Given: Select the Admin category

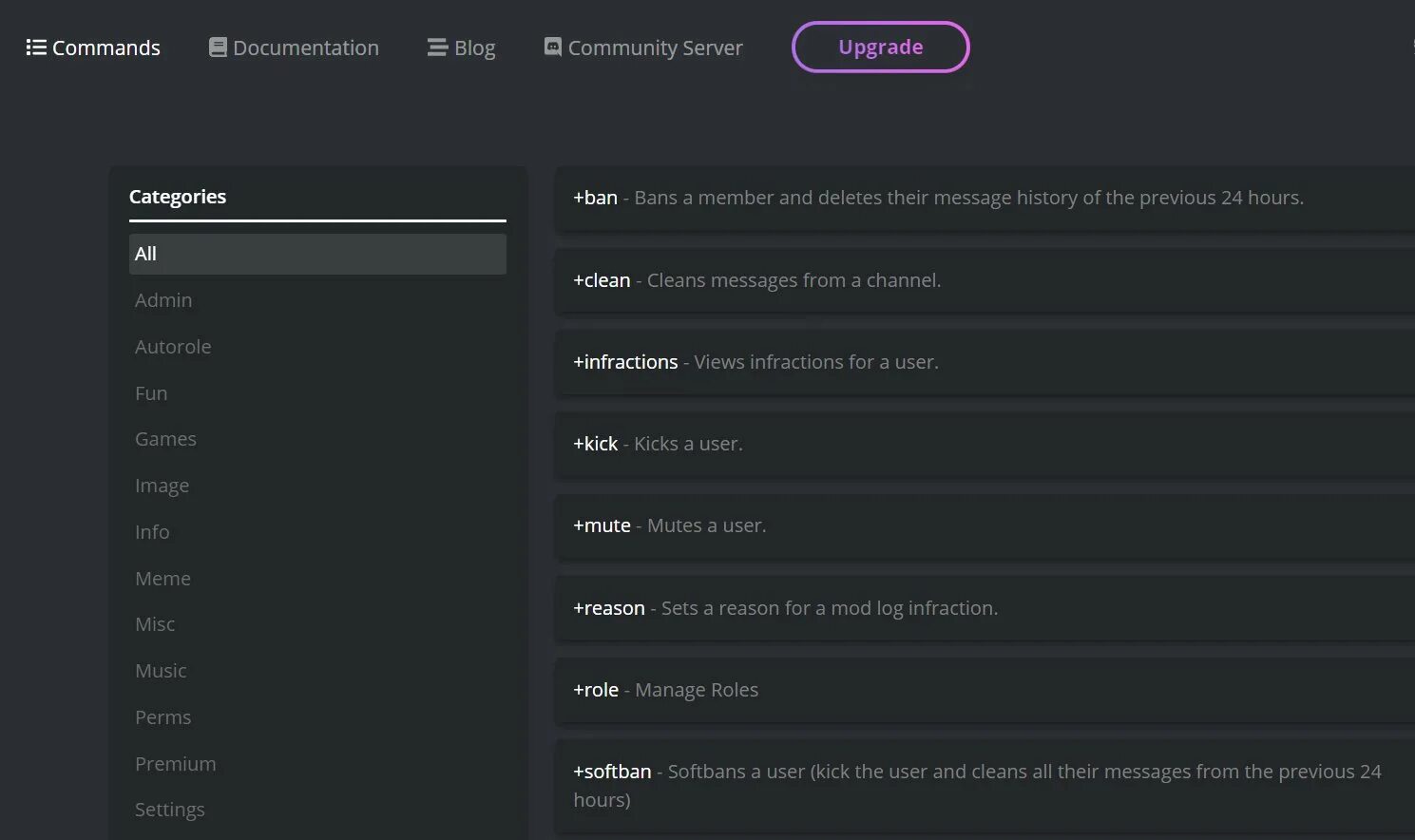Looking at the screenshot, I should pos(163,300).
